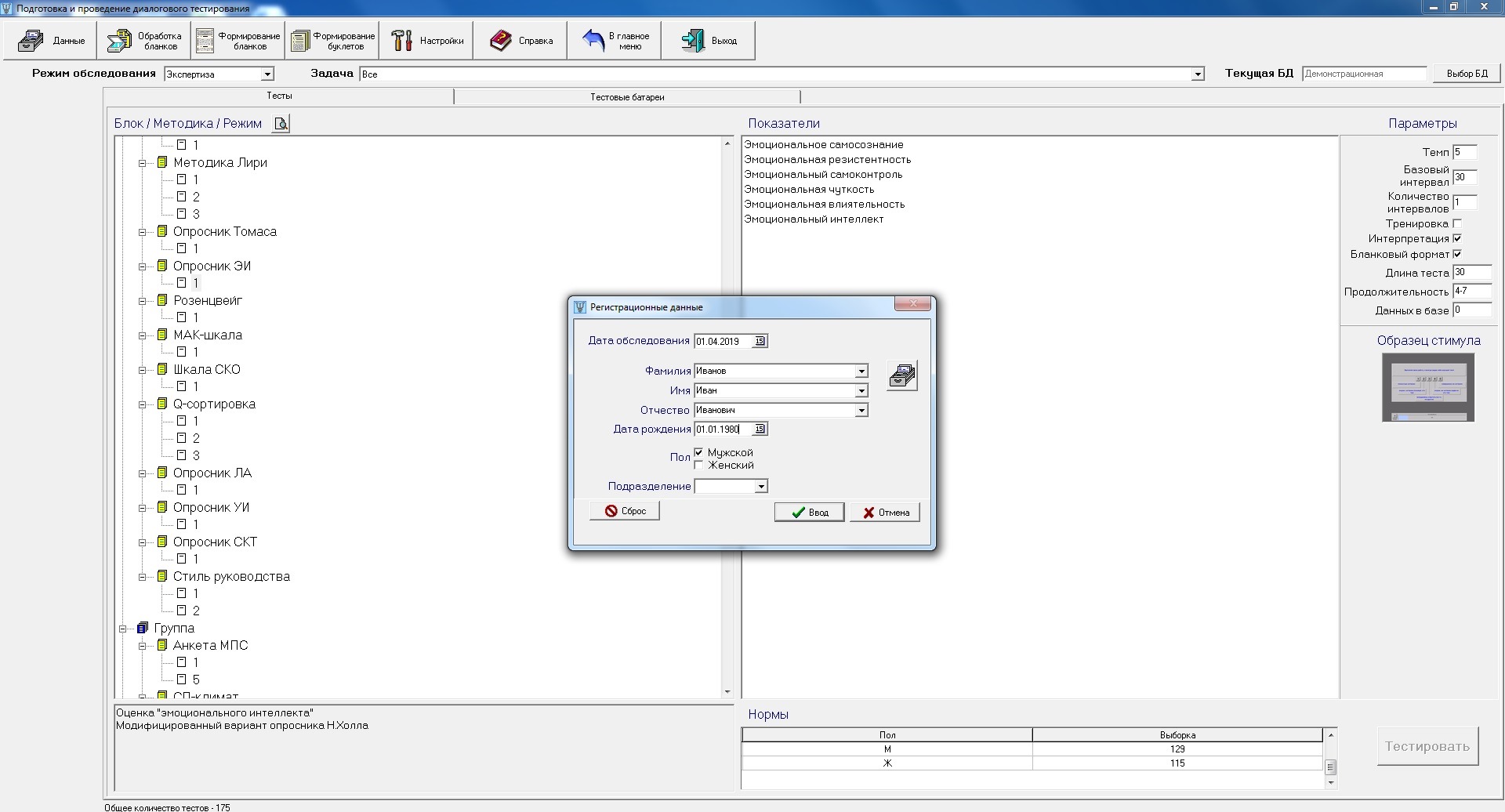Click the Сброс button
Viewport: 1505px width, 812px height.
pyautogui.click(x=625, y=511)
